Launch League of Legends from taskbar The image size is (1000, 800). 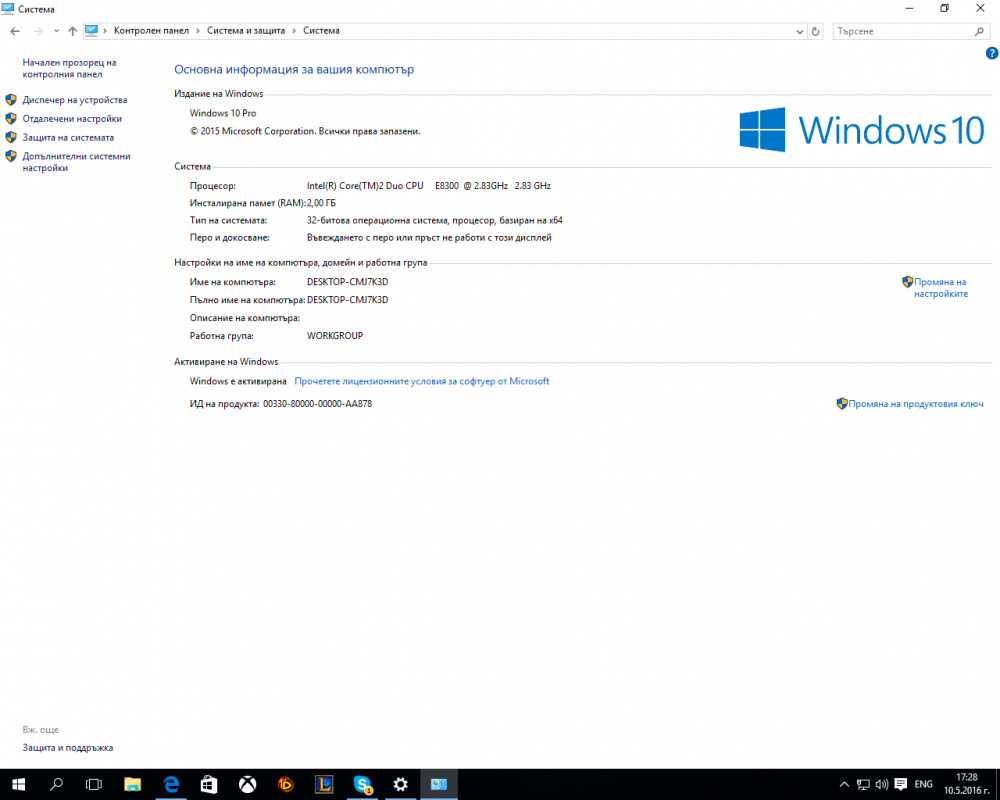324,784
